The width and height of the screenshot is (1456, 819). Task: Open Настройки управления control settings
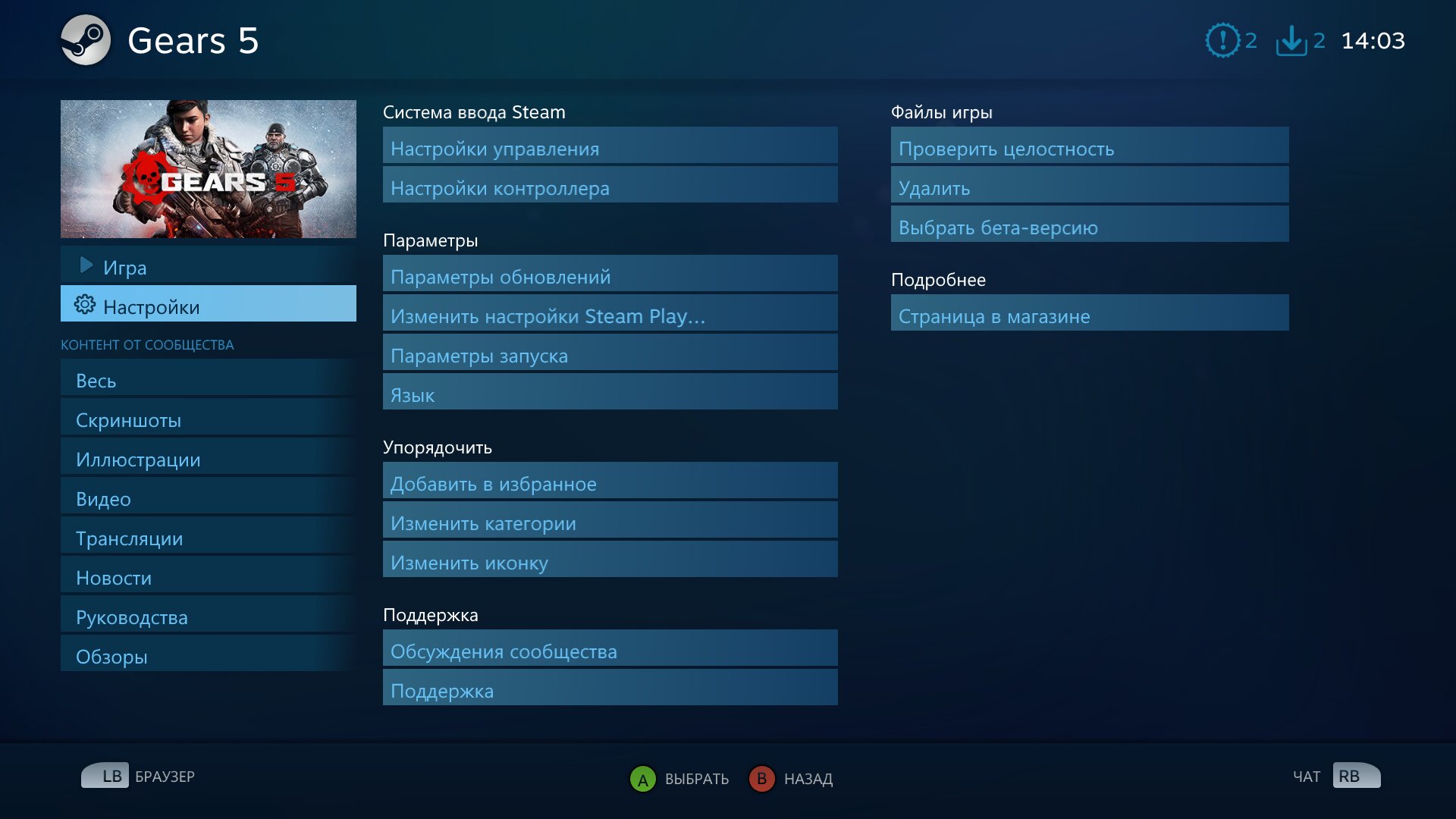coord(611,148)
